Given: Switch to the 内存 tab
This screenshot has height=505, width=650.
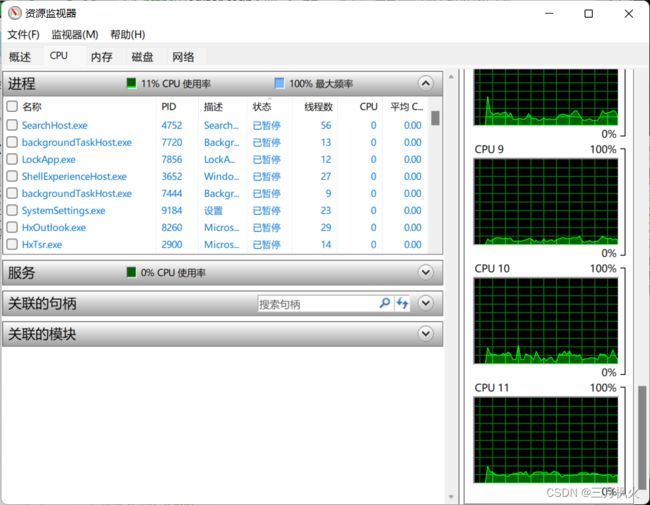Looking at the screenshot, I should (102, 57).
